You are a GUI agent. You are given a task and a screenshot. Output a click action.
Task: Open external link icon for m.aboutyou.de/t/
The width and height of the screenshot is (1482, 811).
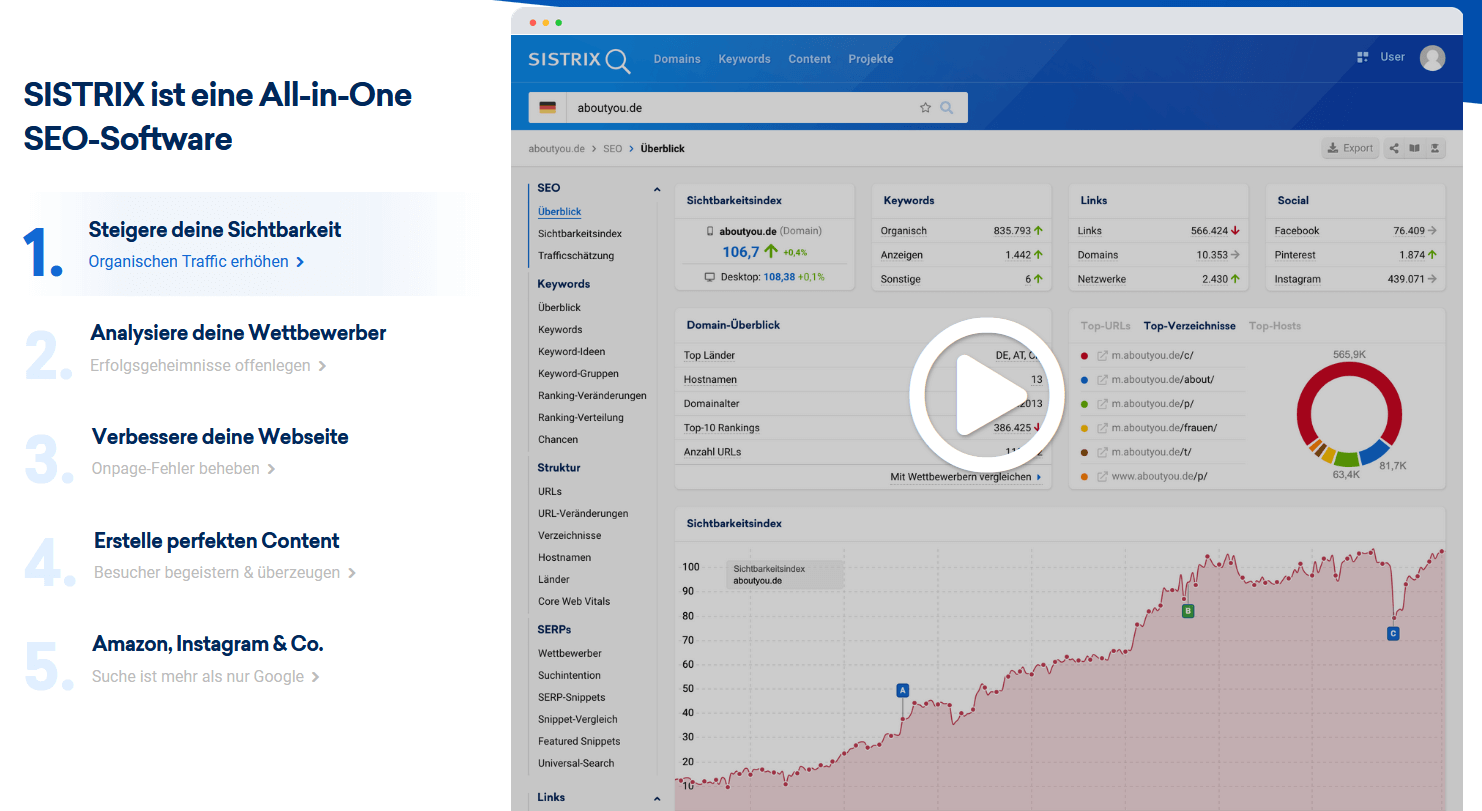1103,452
